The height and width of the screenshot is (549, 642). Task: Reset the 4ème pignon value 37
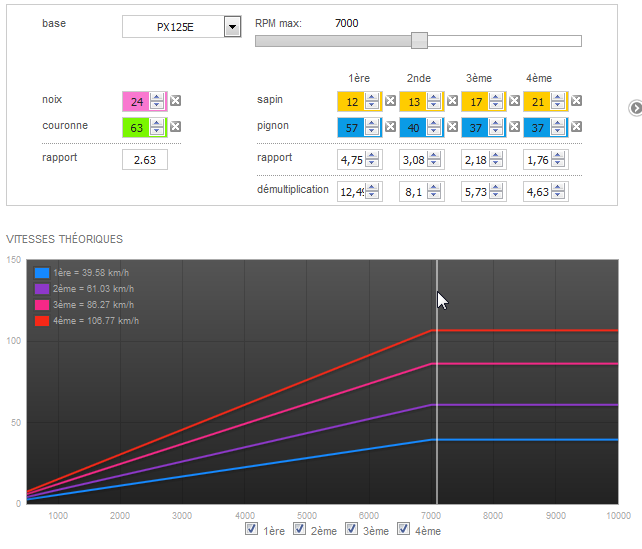[576, 127]
